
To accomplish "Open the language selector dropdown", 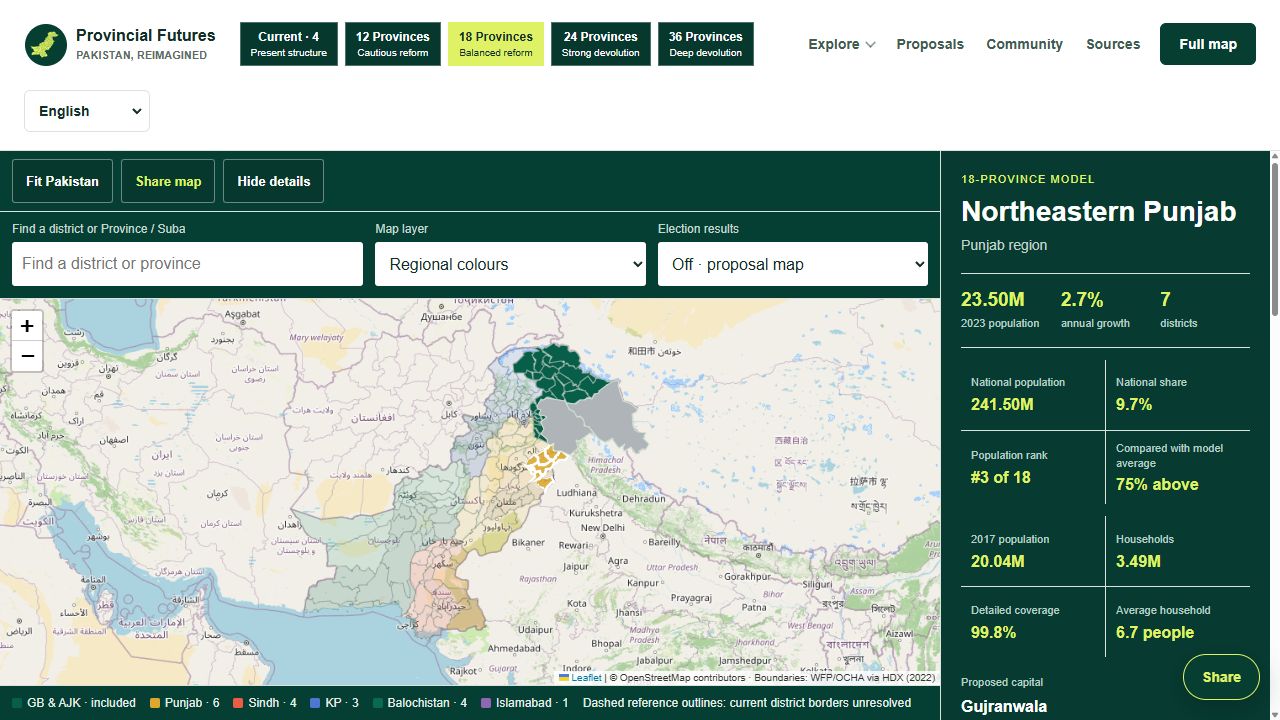I will click(87, 111).
